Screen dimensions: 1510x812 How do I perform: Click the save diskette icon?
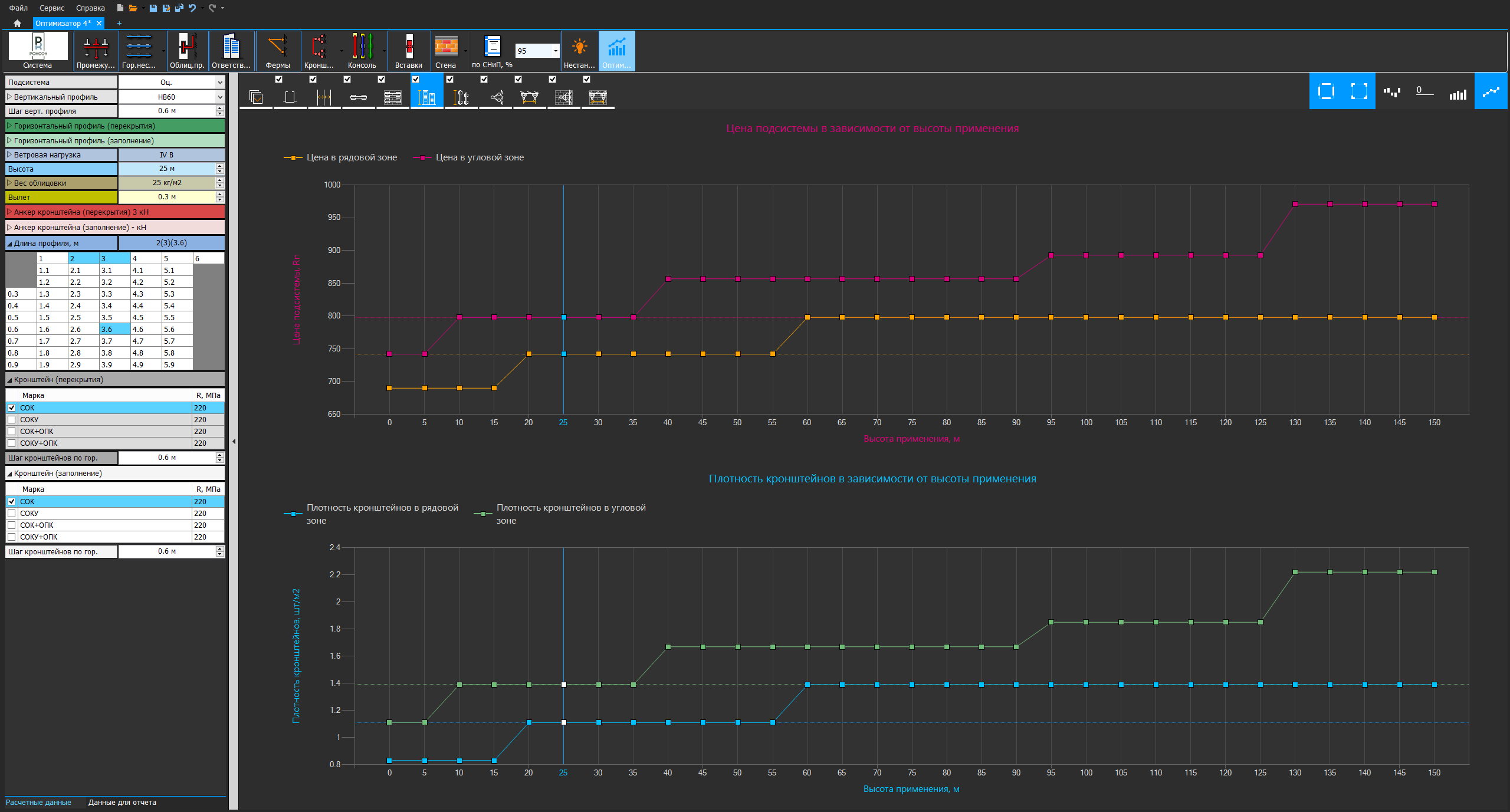[153, 8]
